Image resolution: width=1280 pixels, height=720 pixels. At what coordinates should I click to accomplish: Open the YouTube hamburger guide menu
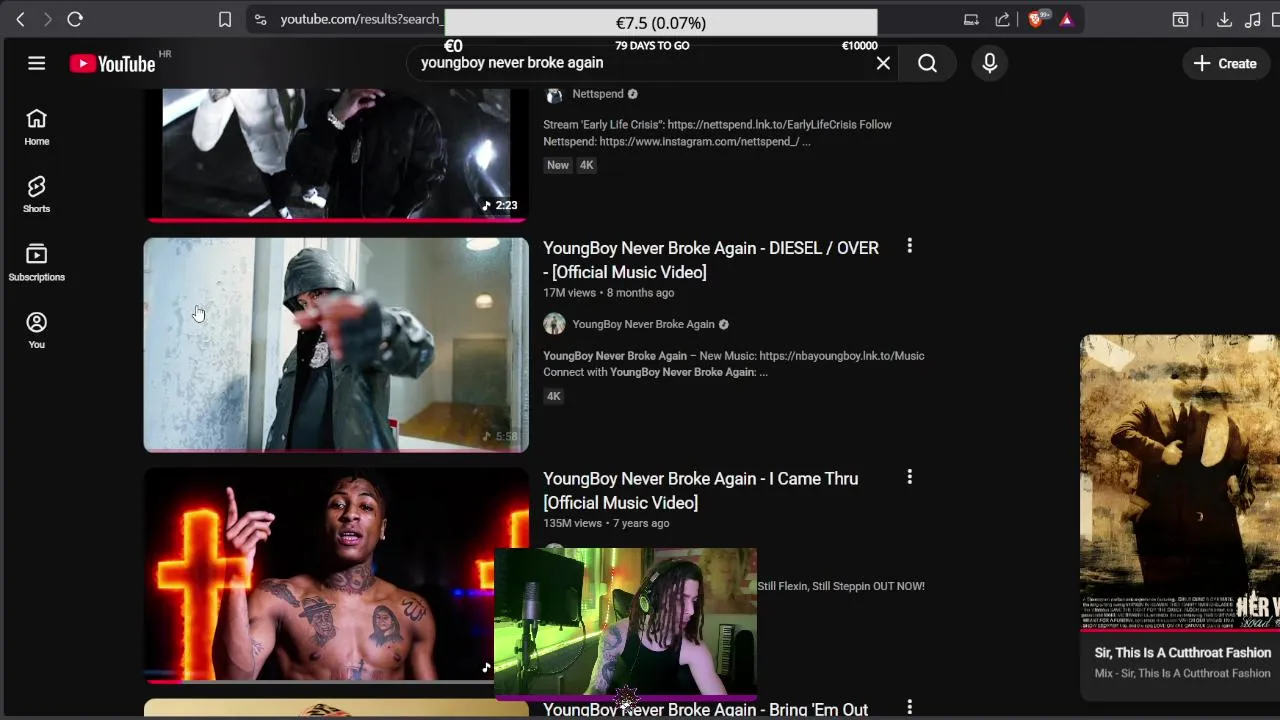37,63
